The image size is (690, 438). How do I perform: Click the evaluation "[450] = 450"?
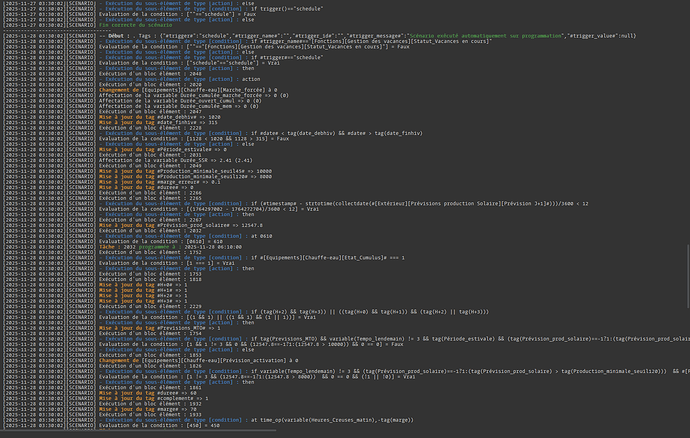pyautogui.click(x=159, y=426)
